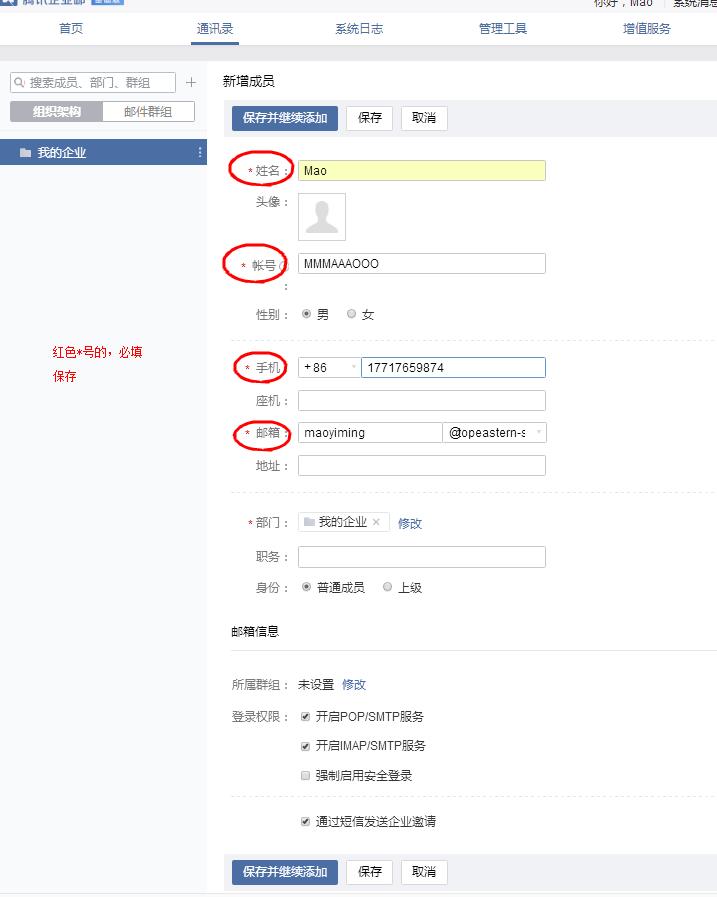Switch to 系统日志 tab

coord(359,29)
